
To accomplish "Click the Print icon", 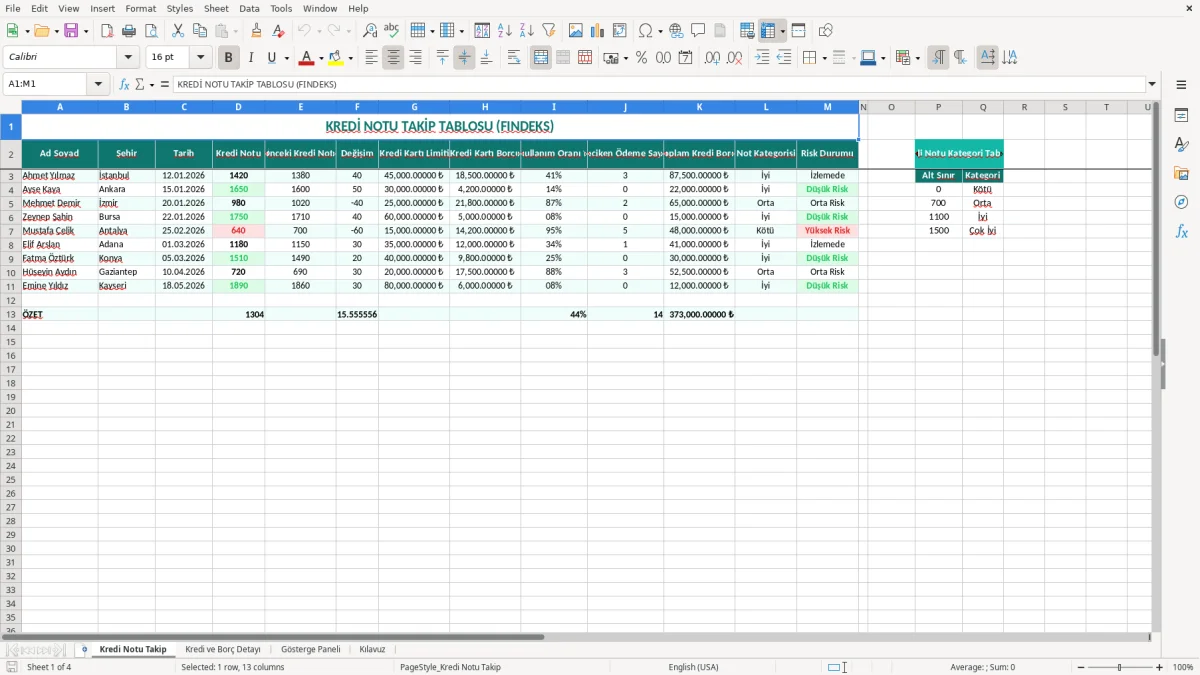I will tap(129, 31).
